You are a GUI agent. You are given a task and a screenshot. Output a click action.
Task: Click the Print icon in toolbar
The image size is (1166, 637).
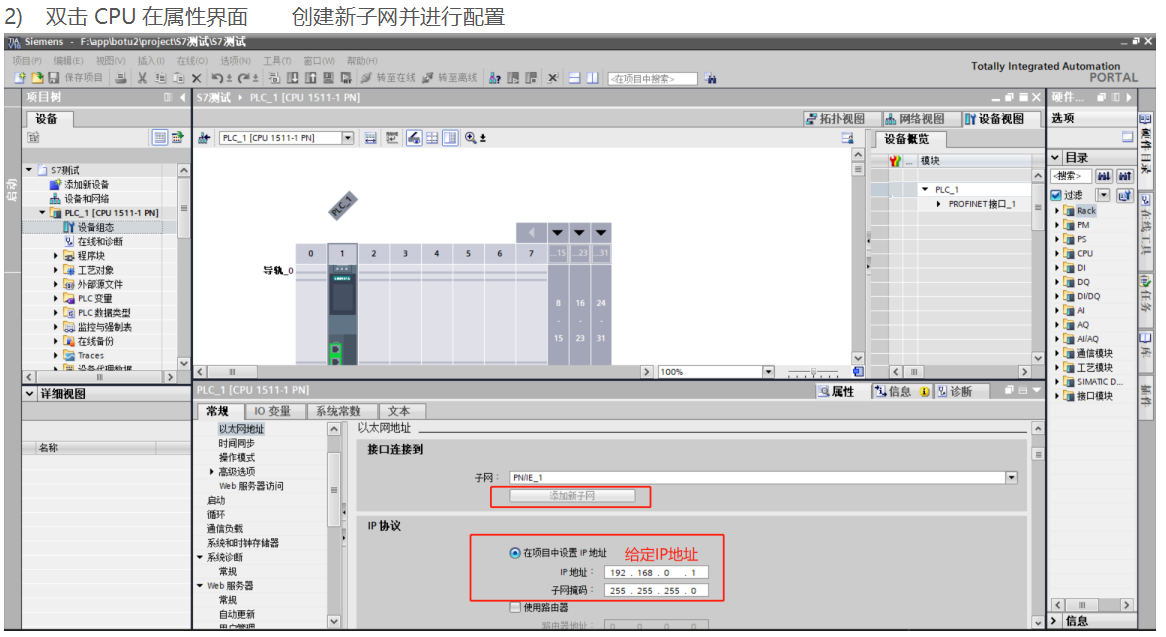point(121,78)
